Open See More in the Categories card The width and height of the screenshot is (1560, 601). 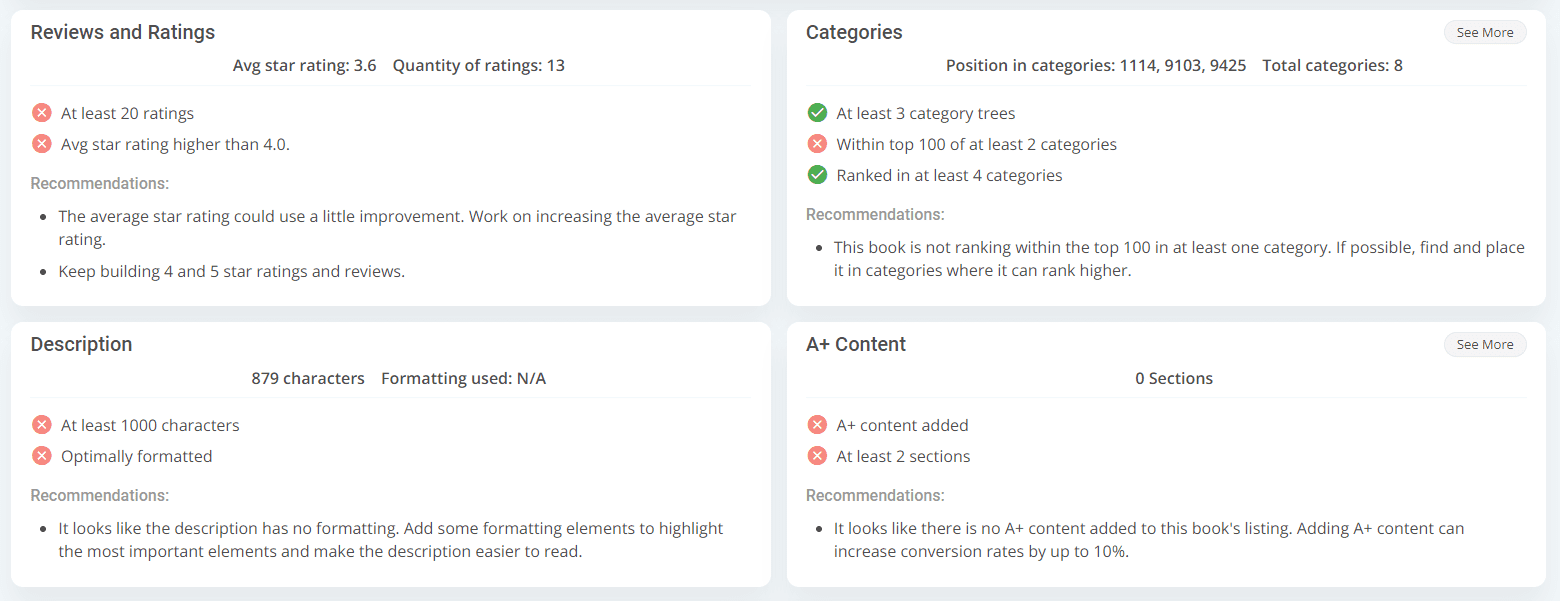(1484, 33)
